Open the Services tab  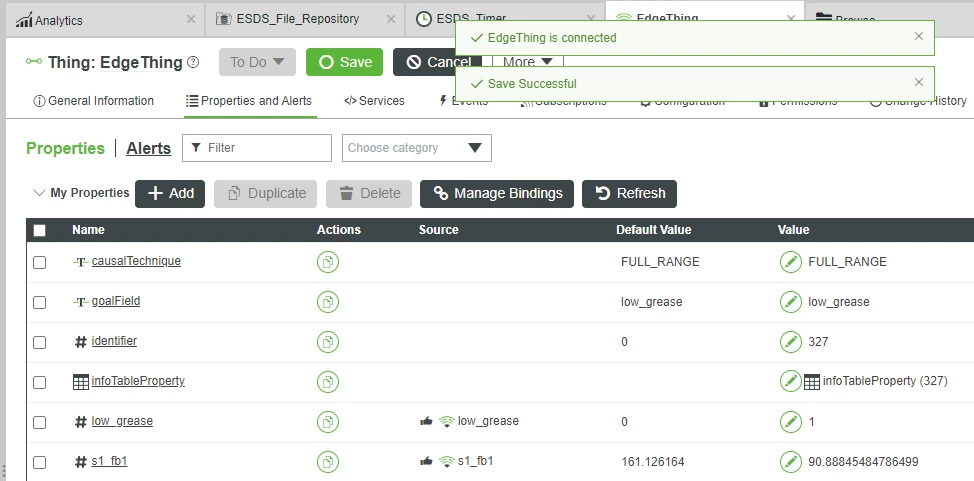374,101
